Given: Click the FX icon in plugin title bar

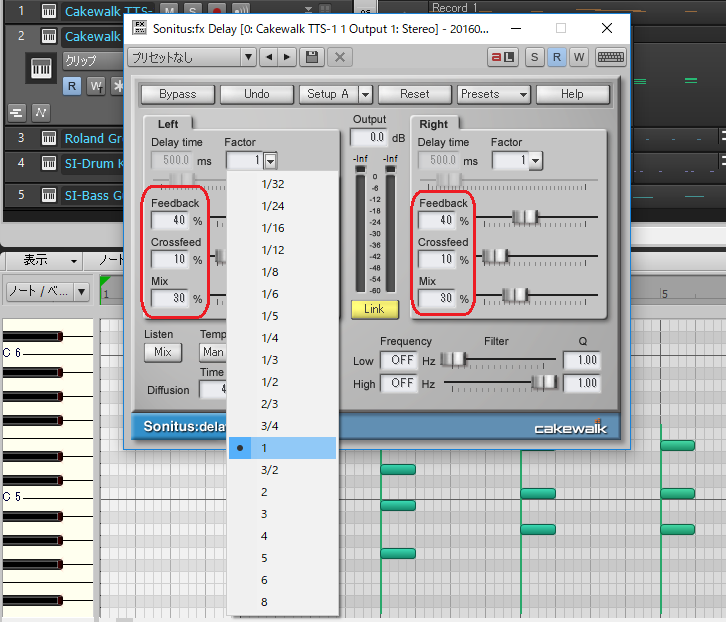Looking at the screenshot, I should [139, 28].
